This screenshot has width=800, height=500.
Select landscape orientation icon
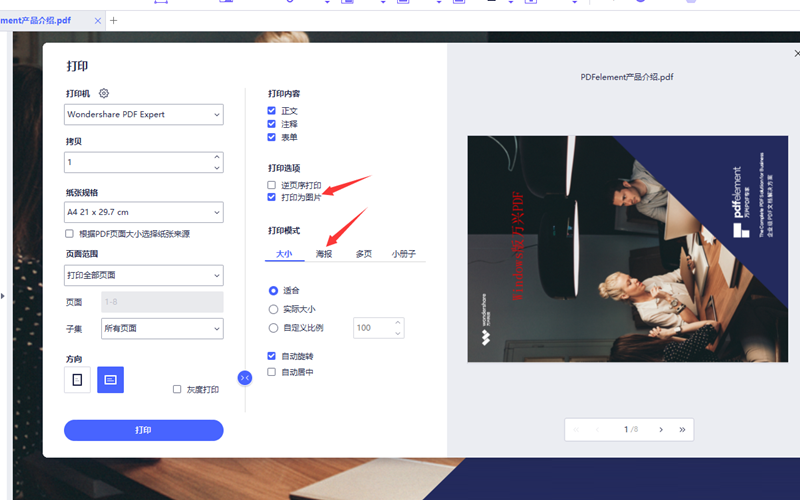click(110, 379)
